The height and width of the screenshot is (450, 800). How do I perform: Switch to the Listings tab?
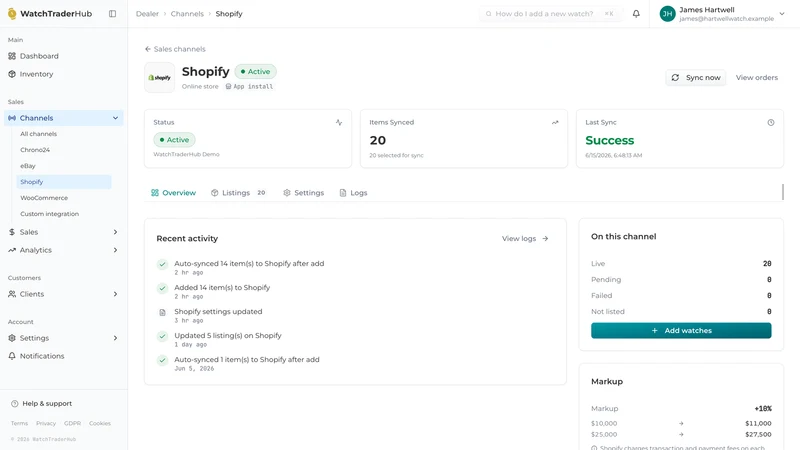pyautogui.click(x=238, y=193)
